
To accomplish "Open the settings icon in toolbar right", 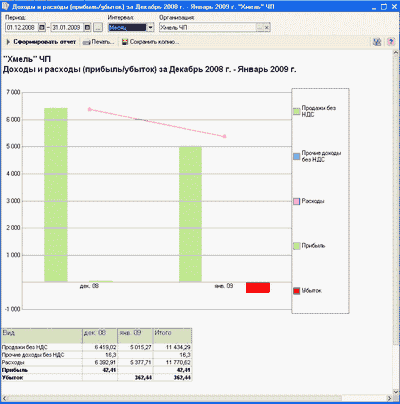I will (377, 42).
